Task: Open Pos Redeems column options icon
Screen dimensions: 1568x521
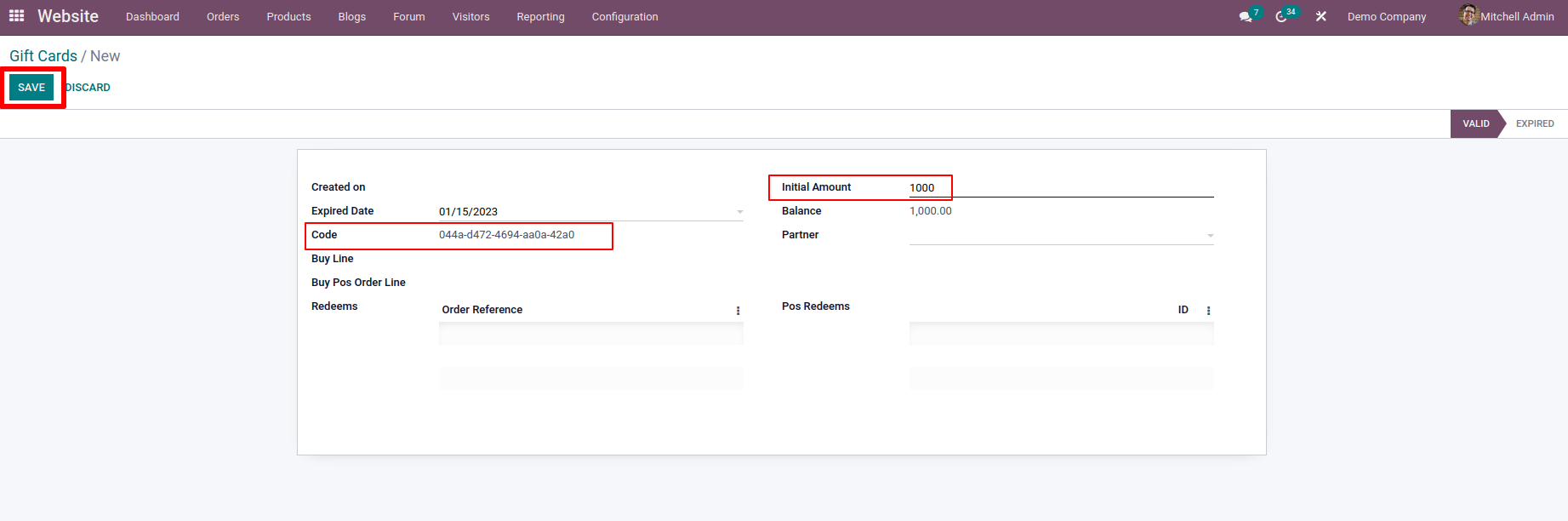Action: point(1208,311)
